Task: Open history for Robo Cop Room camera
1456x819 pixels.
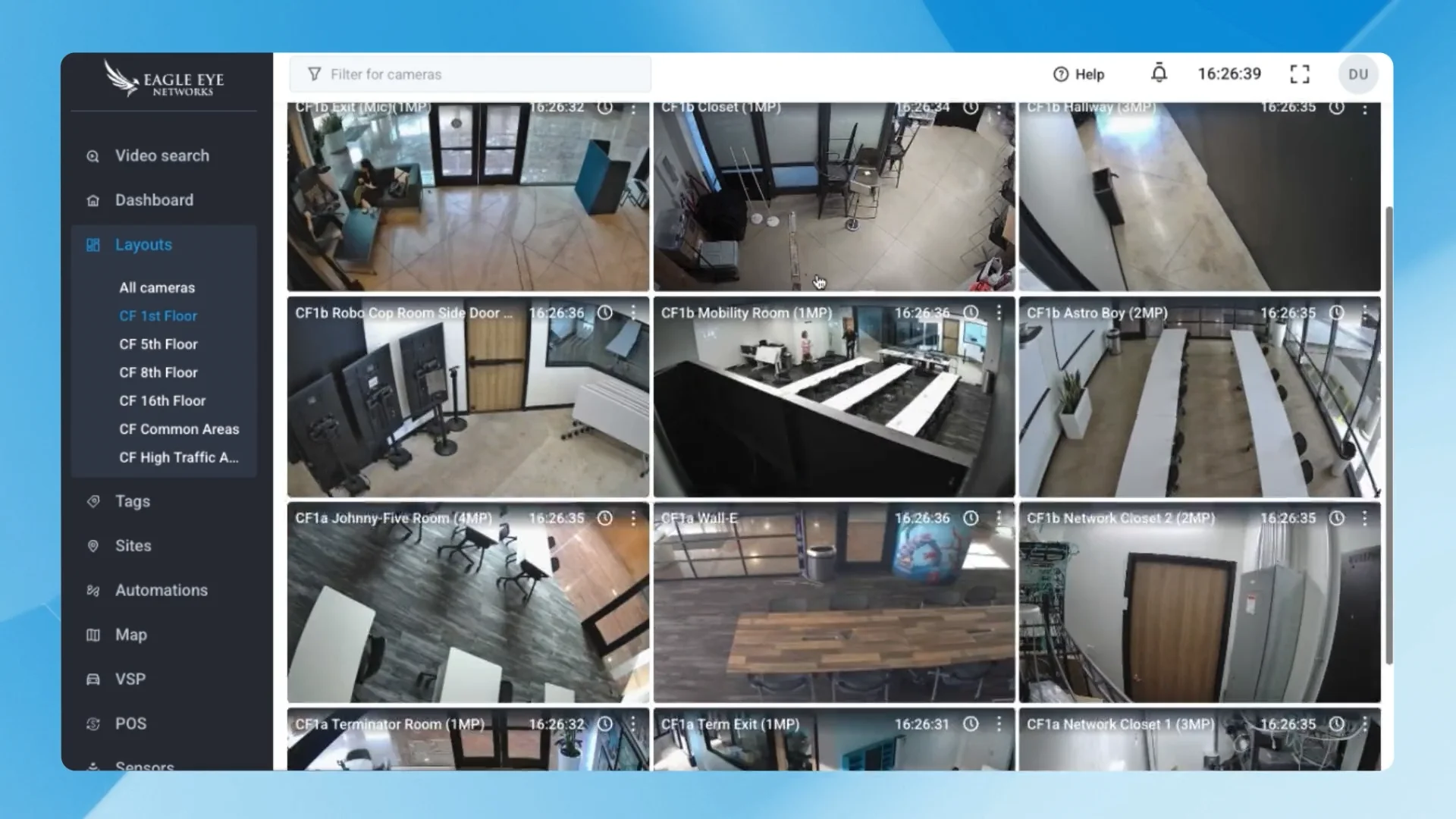Action: click(x=604, y=312)
